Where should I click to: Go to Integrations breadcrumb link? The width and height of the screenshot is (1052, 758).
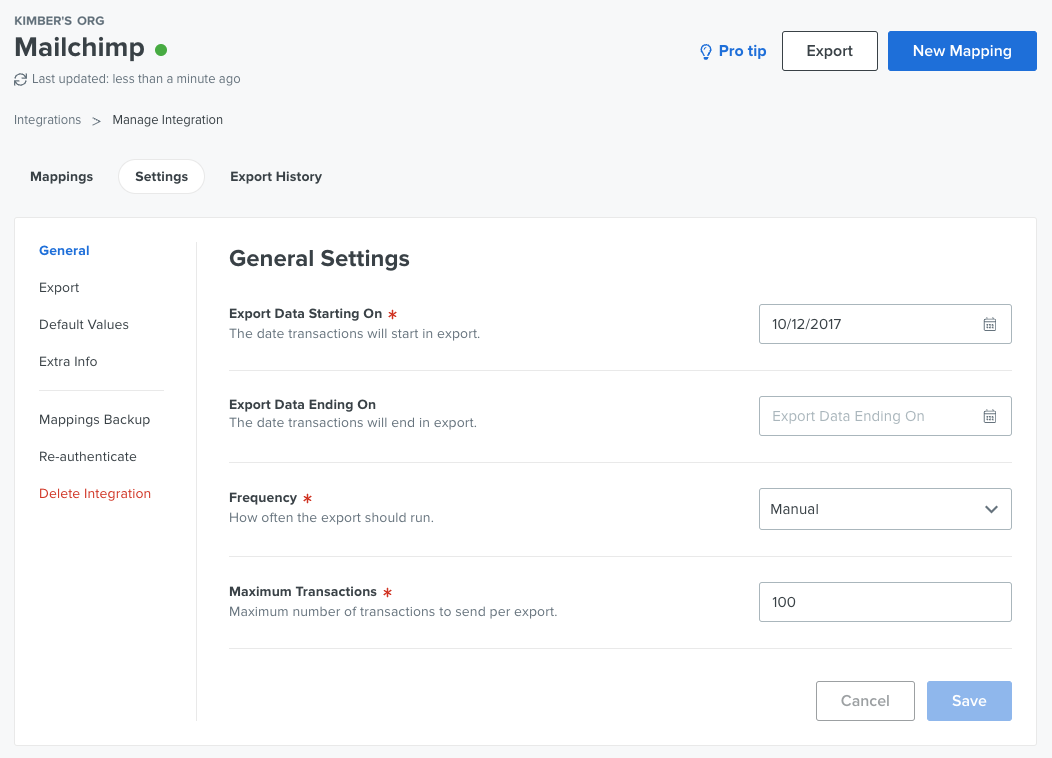click(48, 120)
